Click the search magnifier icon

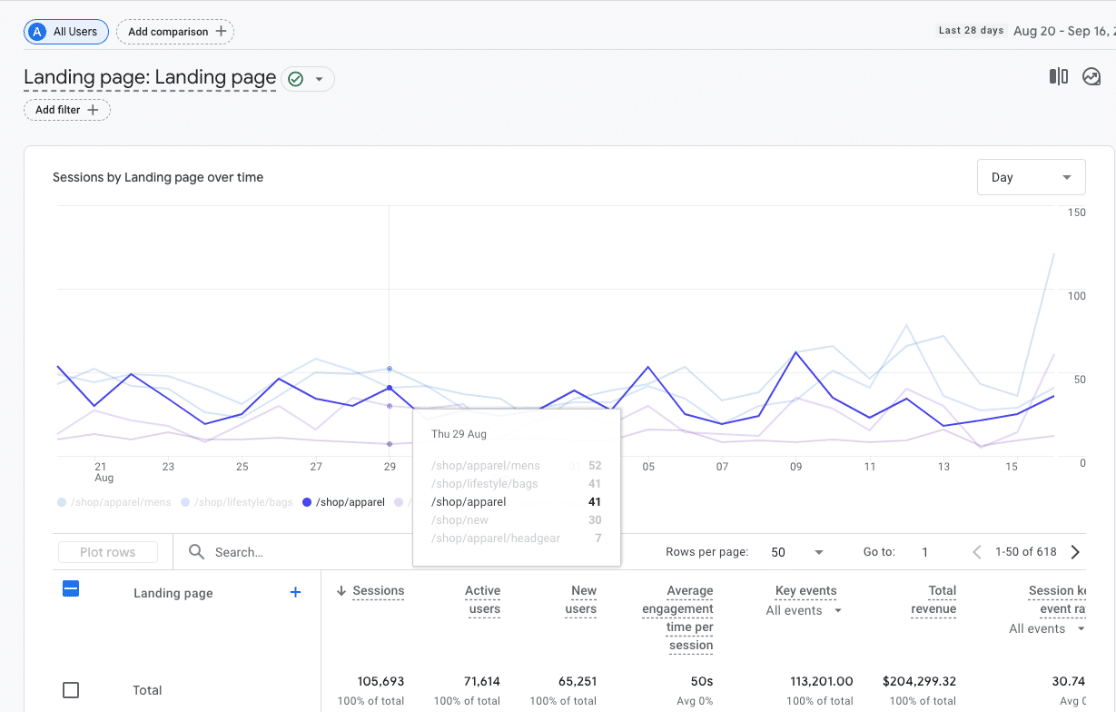click(197, 552)
